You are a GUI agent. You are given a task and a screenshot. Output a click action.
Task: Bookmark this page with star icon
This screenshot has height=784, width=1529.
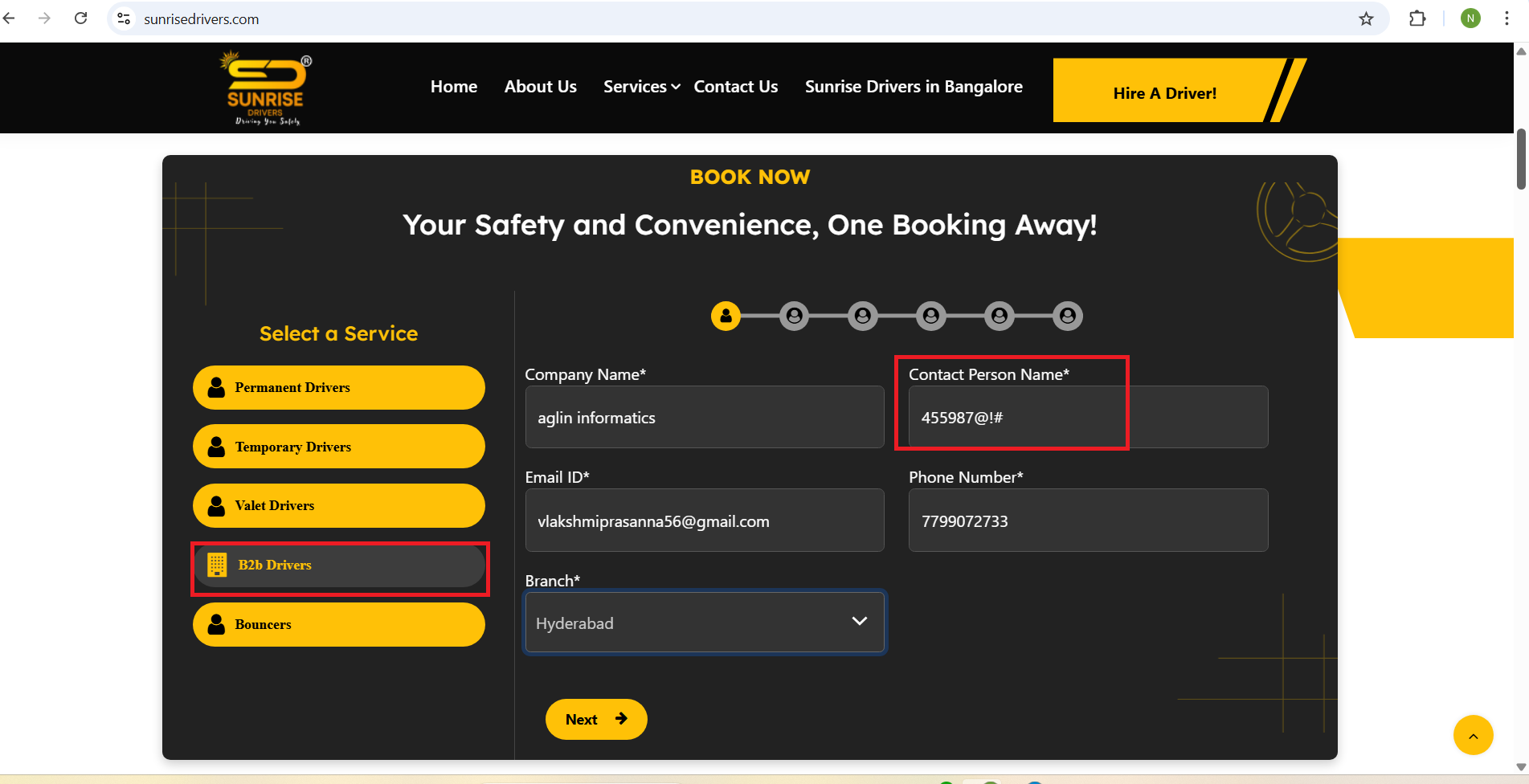click(1366, 18)
